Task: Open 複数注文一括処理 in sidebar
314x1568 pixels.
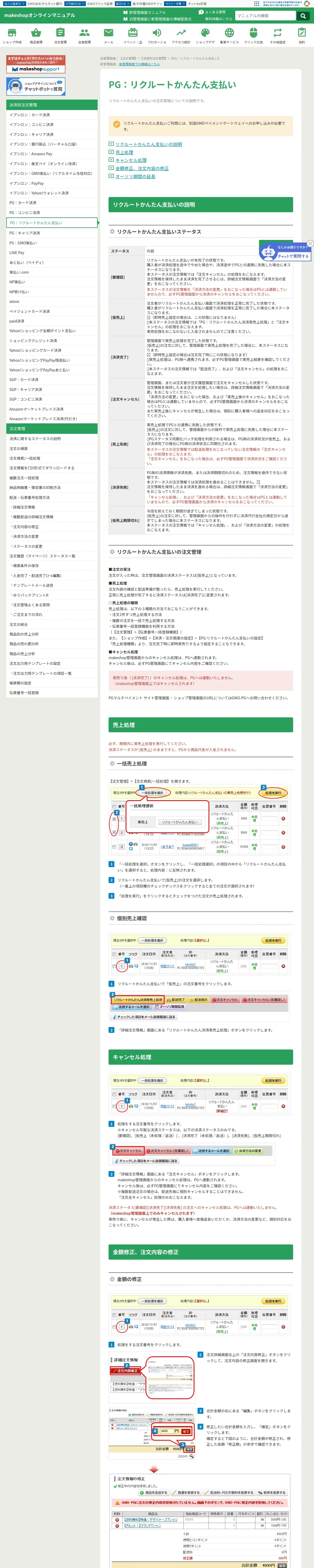Action: [52, 478]
